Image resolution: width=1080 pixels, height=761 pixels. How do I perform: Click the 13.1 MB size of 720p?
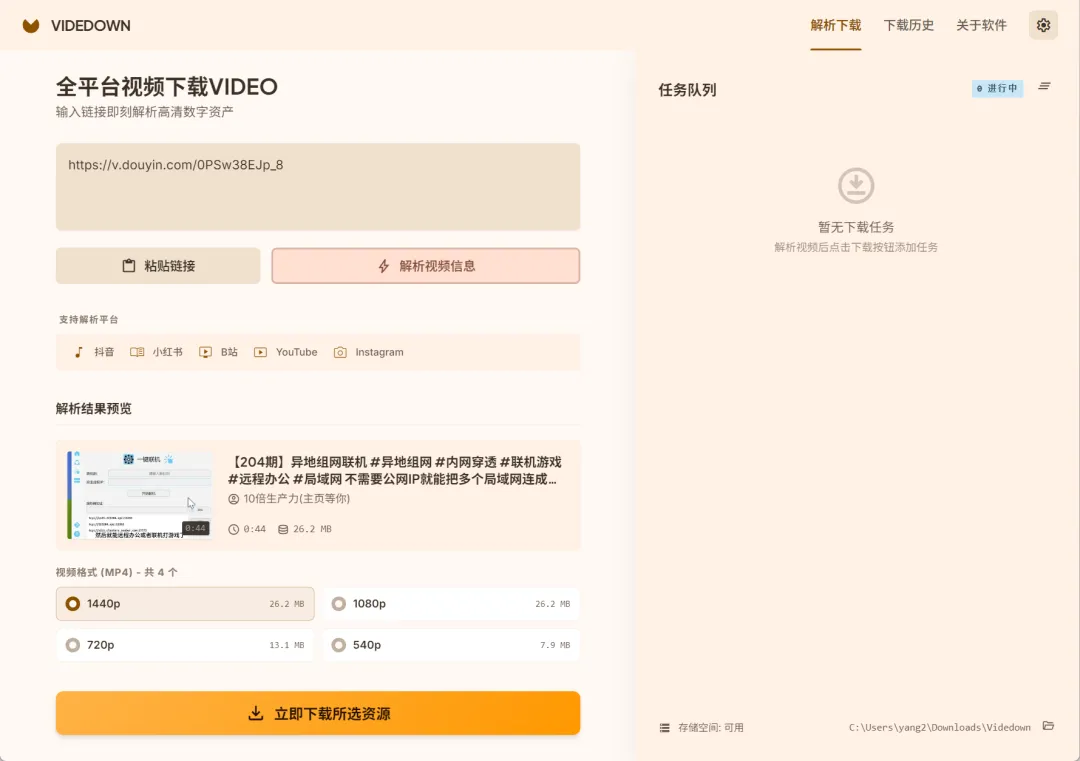[x=287, y=645]
